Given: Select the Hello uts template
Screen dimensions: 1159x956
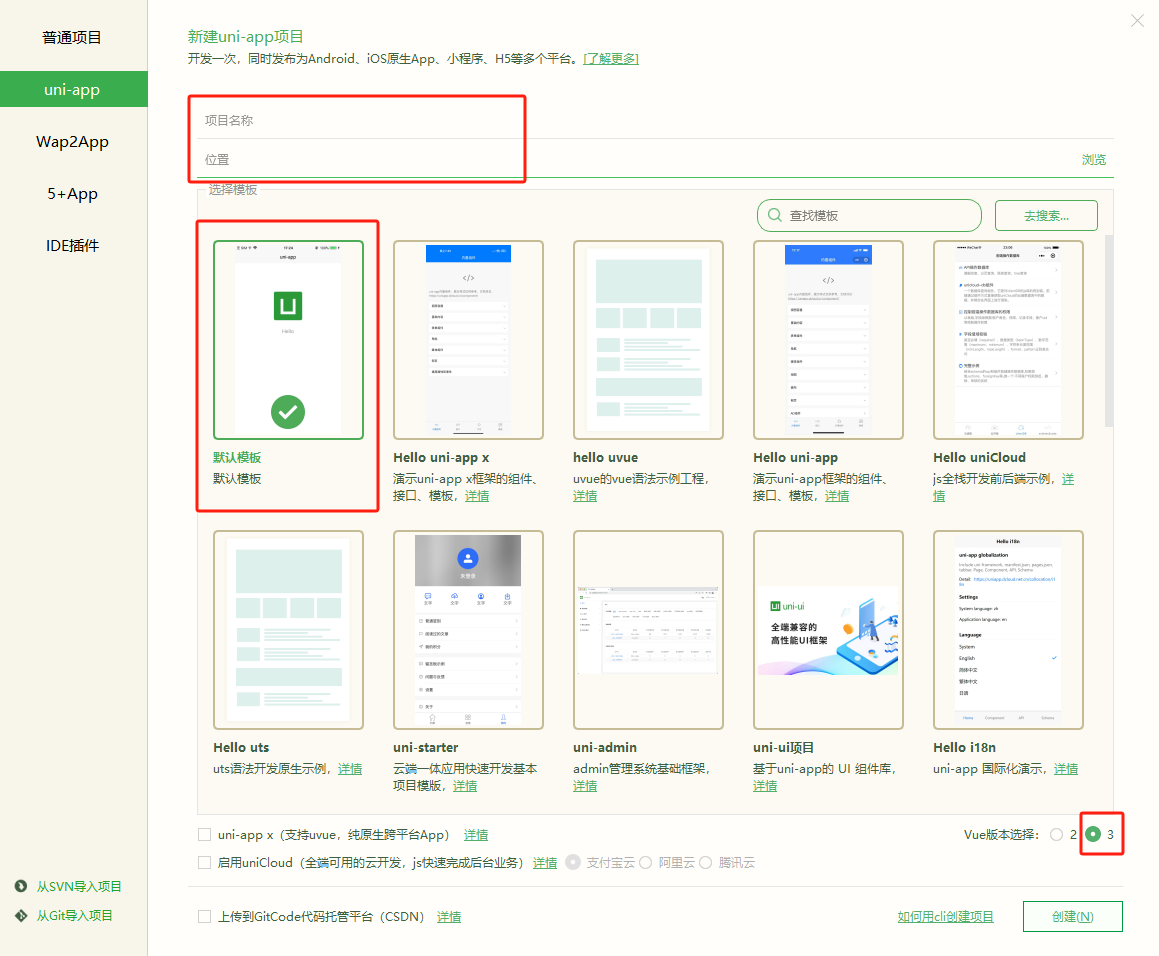Looking at the screenshot, I should (288, 630).
